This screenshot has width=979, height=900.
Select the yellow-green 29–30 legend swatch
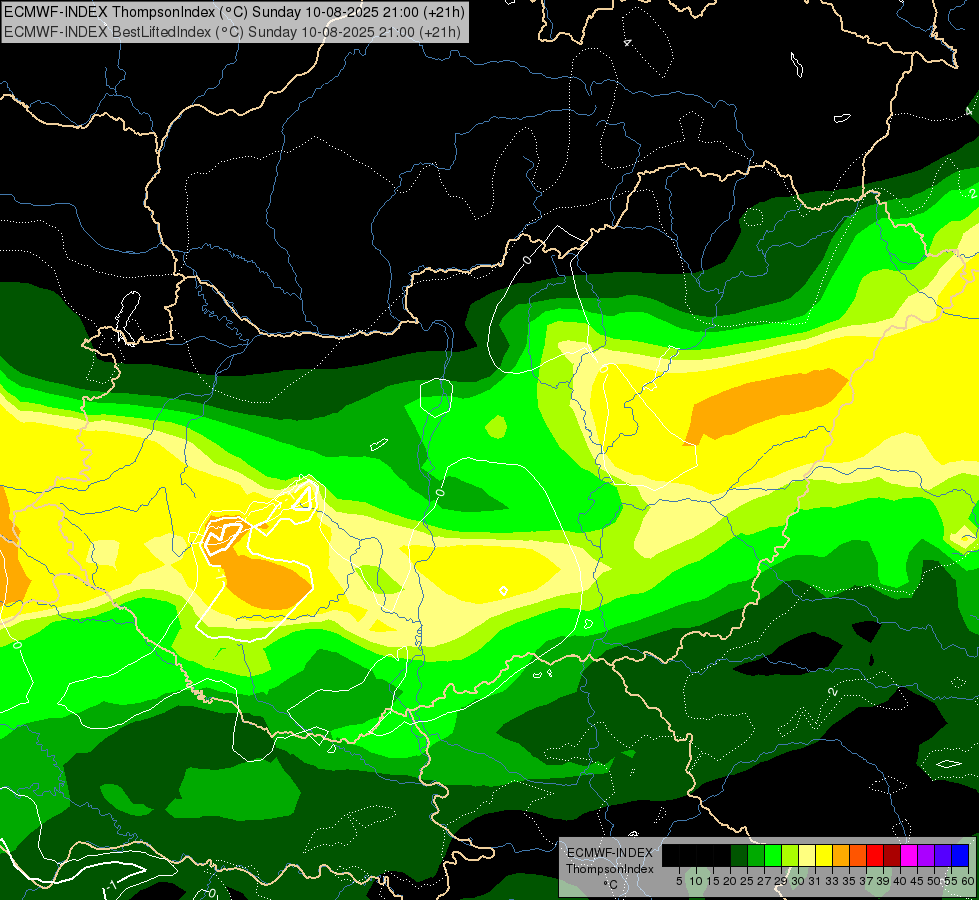[x=790, y=855]
